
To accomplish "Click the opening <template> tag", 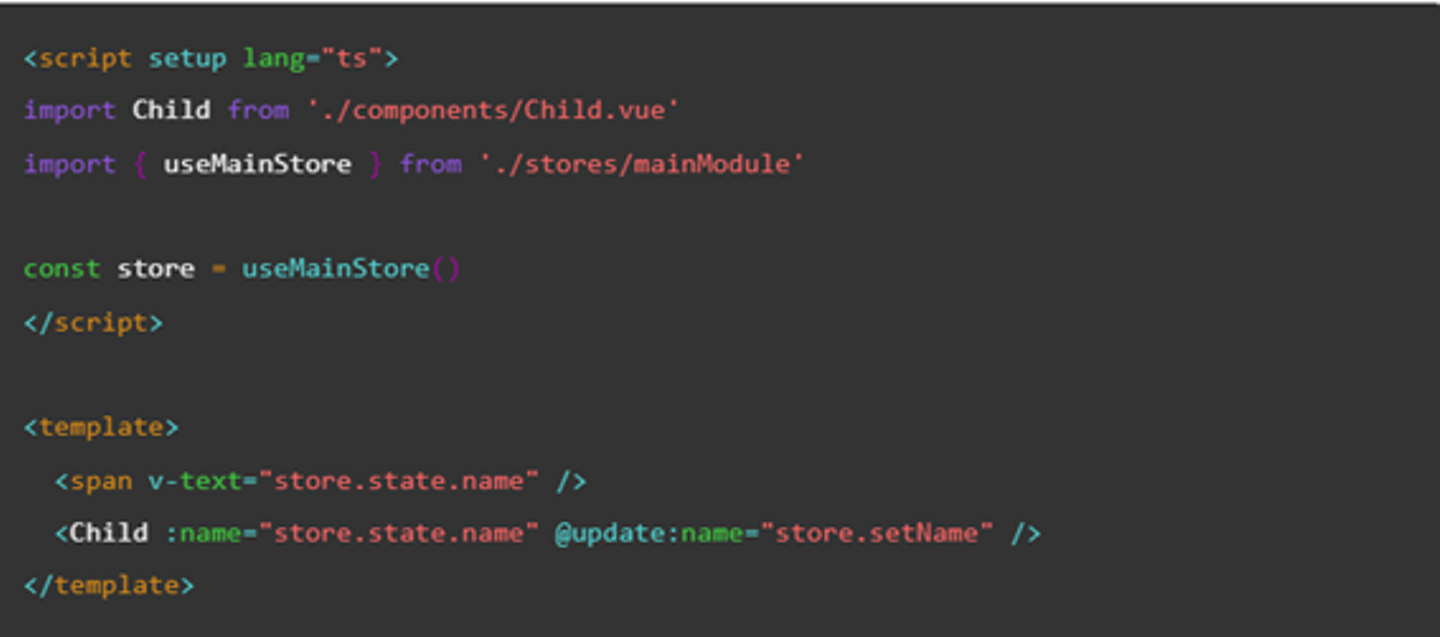I will (x=101, y=427).
